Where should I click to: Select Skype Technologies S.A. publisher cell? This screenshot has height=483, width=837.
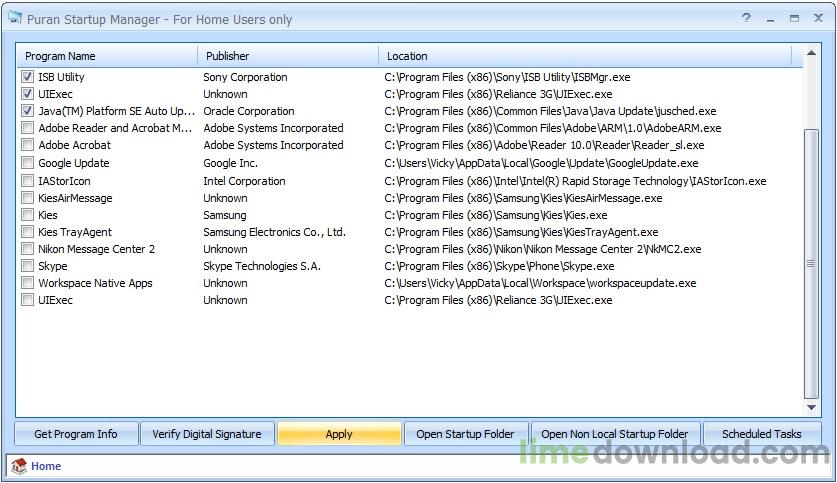click(x=262, y=266)
